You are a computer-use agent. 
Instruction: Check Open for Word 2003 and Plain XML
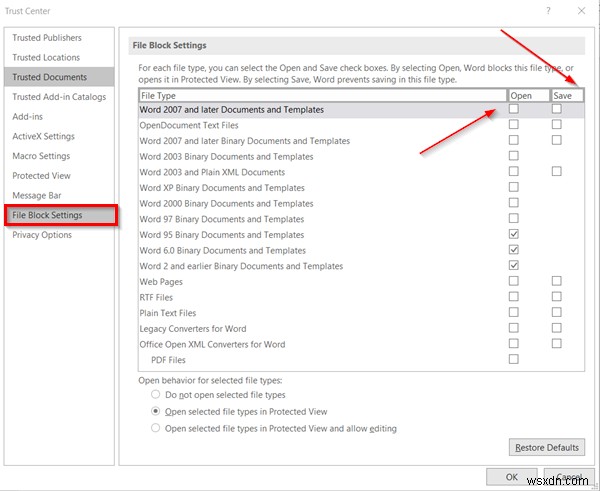tap(514, 171)
